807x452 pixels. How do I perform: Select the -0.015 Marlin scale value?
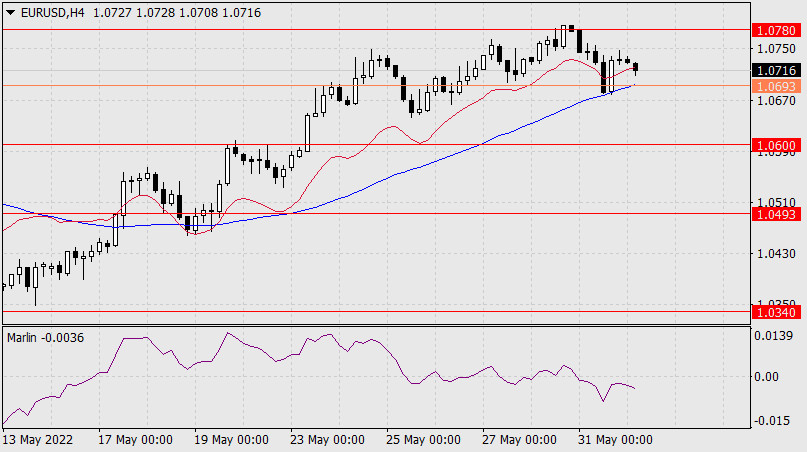point(772,421)
